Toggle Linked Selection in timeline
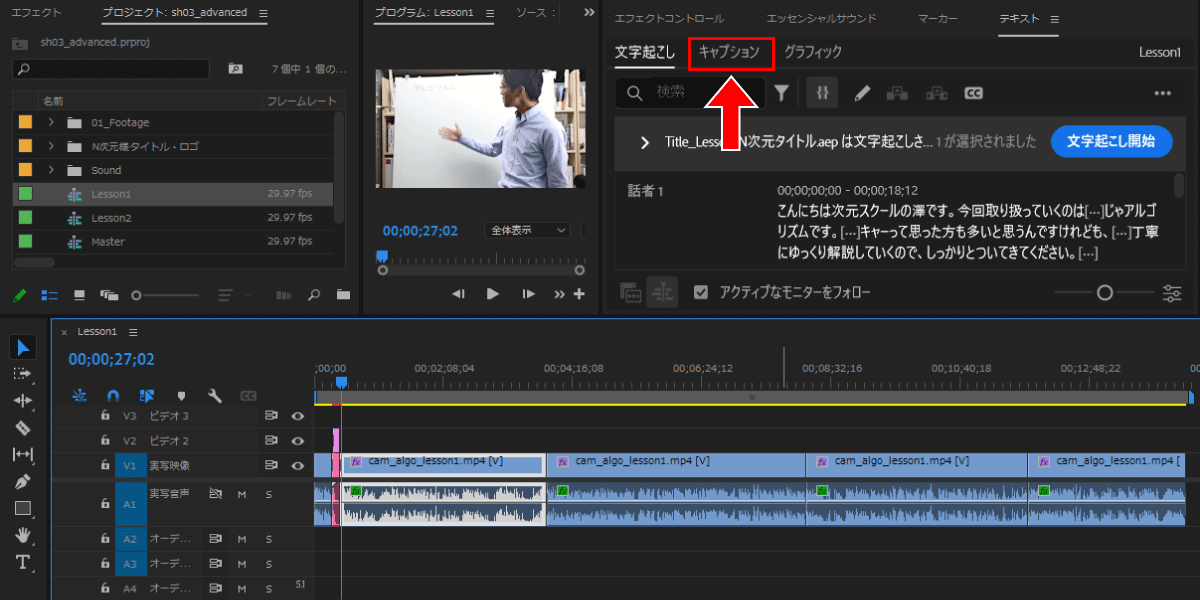Screen dimensions: 1200x600 click(147, 395)
